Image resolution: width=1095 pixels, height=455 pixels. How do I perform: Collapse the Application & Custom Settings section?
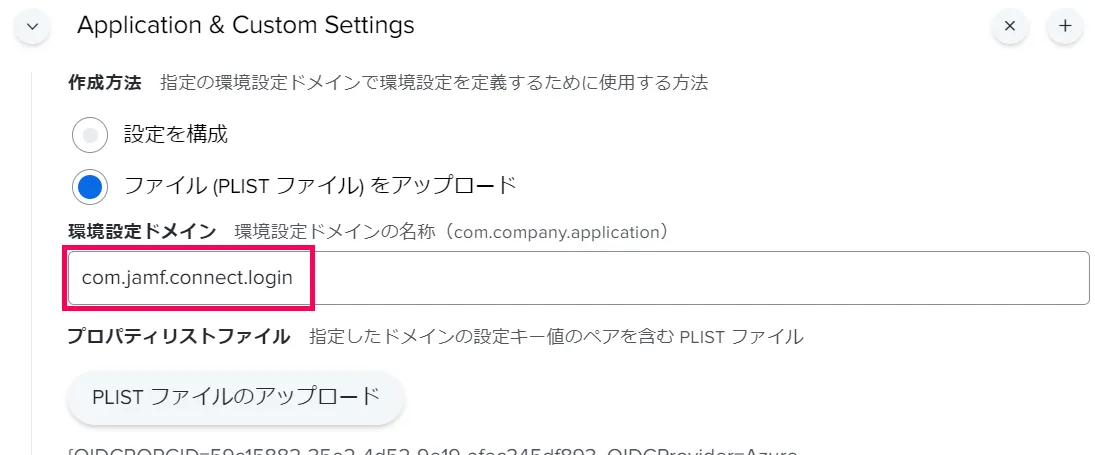(31, 26)
